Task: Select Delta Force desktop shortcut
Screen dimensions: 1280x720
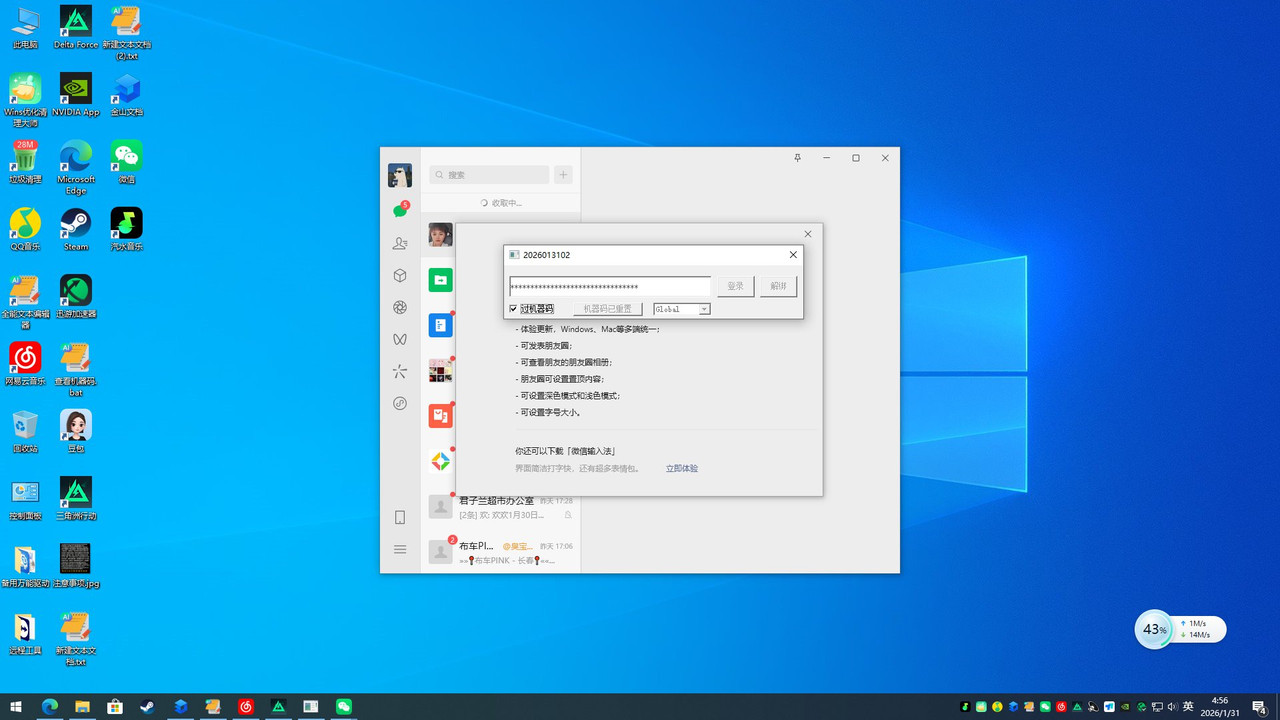Action: click(76, 27)
